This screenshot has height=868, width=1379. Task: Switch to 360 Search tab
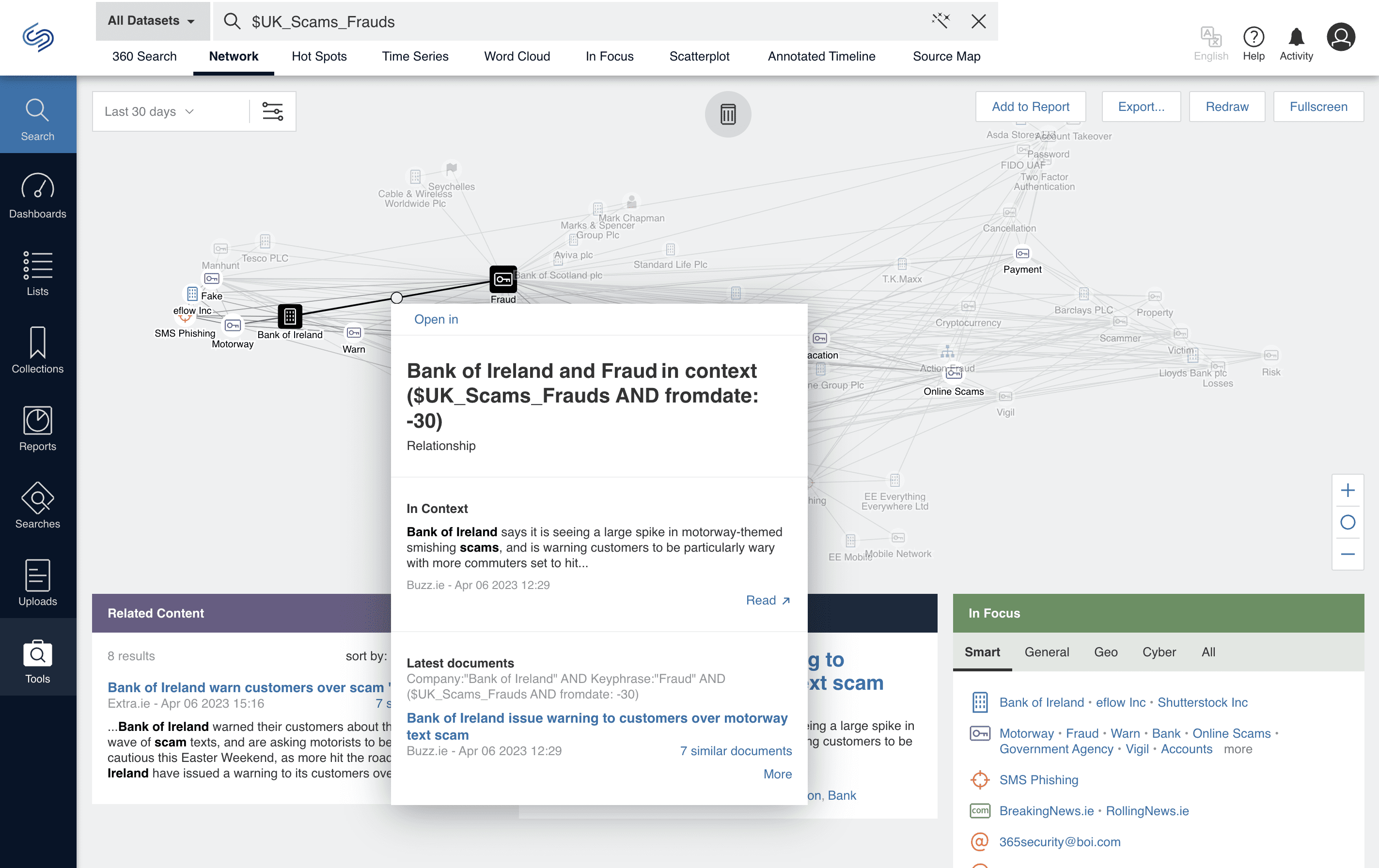144,56
